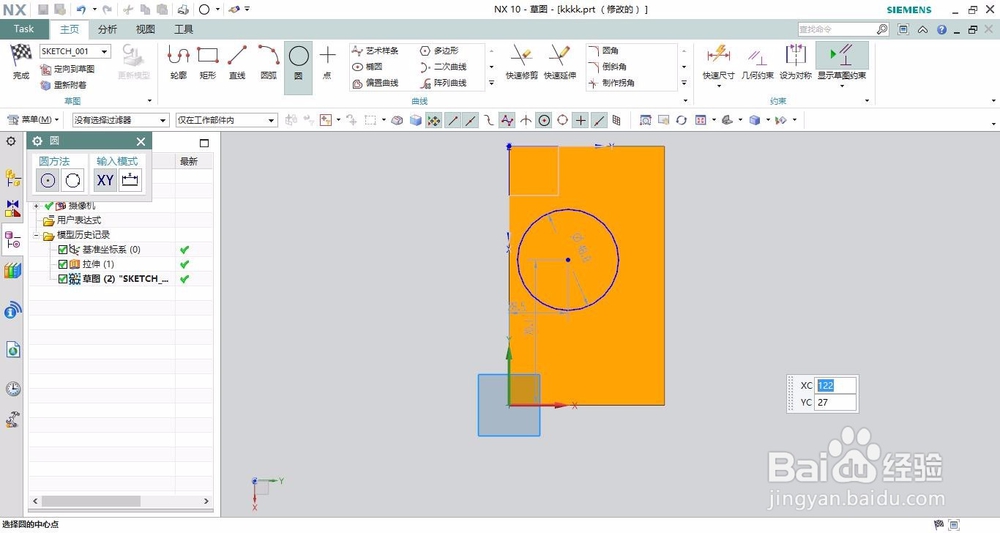Viewport: 1000px width, 533px height.
Task: Select circle by three points method
Action: click(x=73, y=180)
